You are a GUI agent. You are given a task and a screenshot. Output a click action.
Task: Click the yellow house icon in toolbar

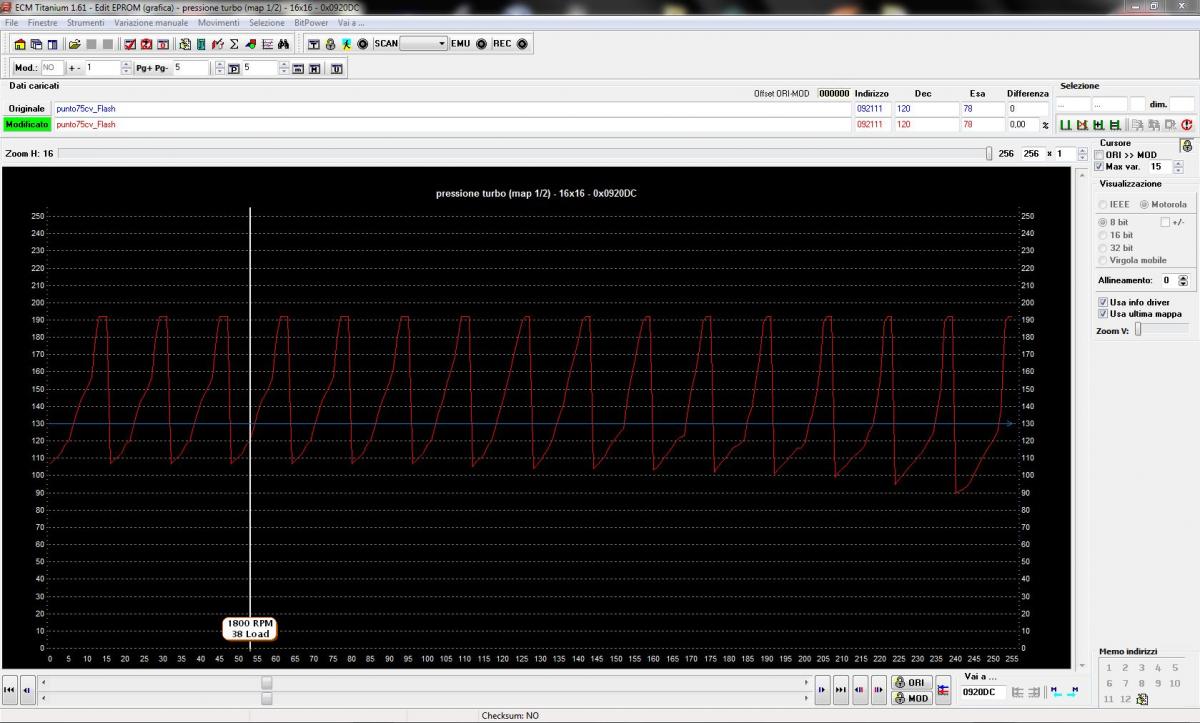coord(20,44)
